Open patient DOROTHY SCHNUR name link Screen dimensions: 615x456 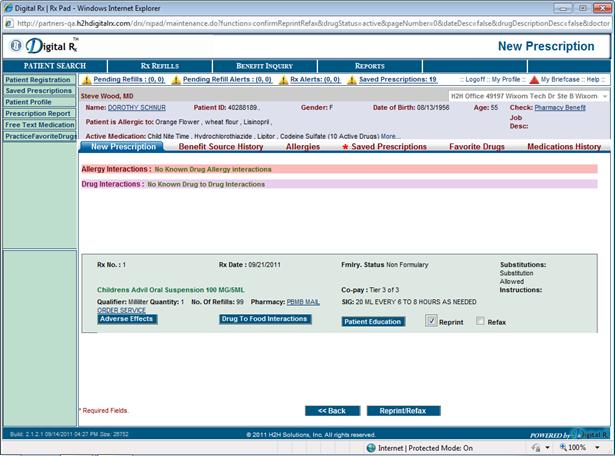click(138, 107)
